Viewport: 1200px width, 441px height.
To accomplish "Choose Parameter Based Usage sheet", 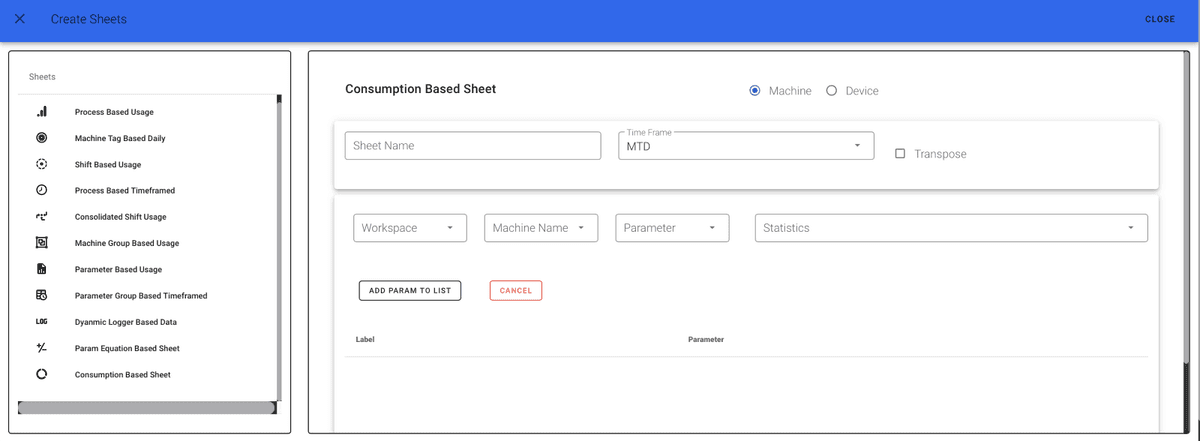I will pos(118,269).
